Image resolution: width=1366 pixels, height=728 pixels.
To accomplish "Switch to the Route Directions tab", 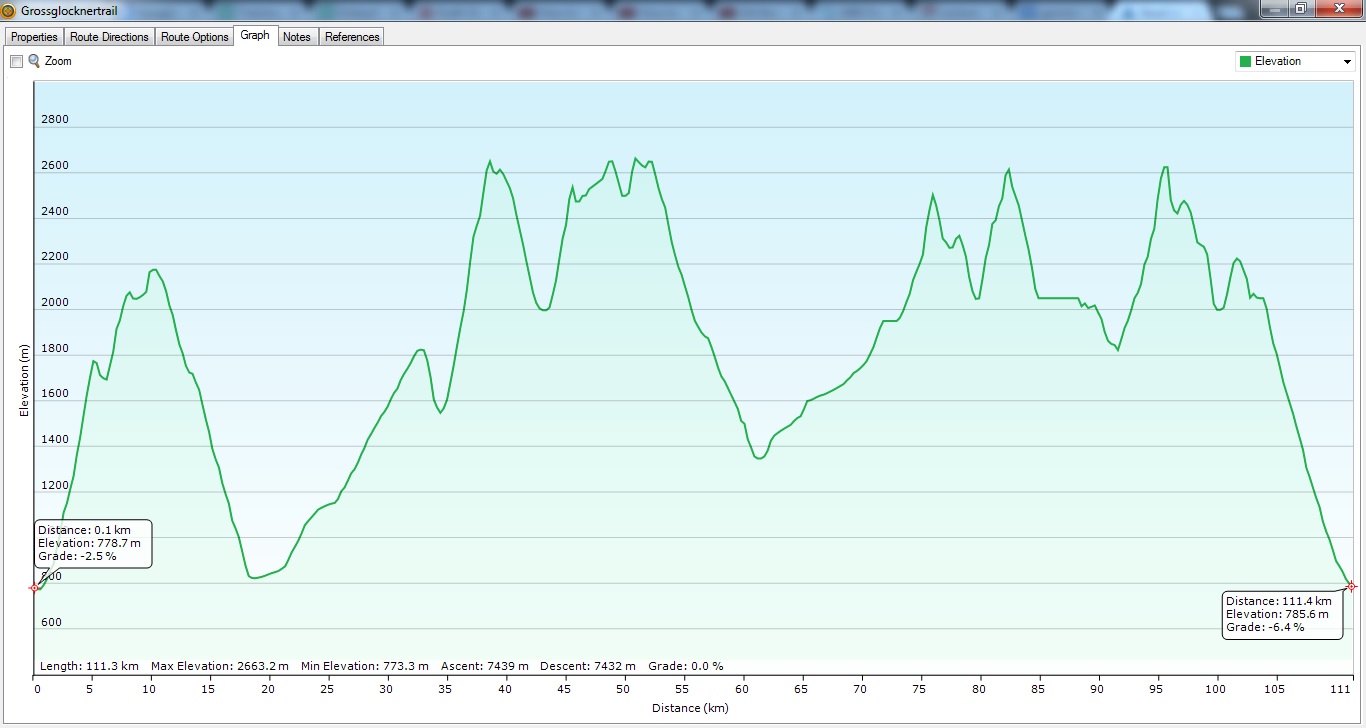I will click(x=110, y=37).
